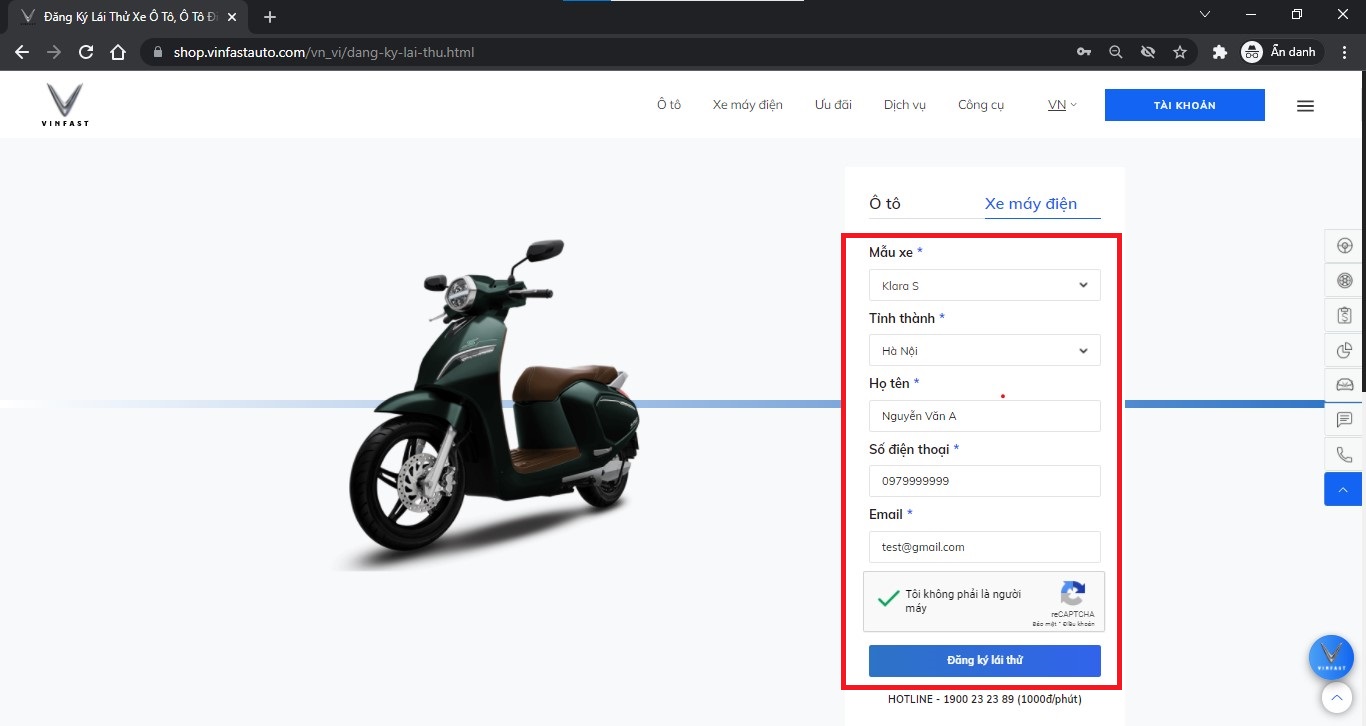Go back with the browser back arrow
The height and width of the screenshot is (726, 1366).
(22, 52)
